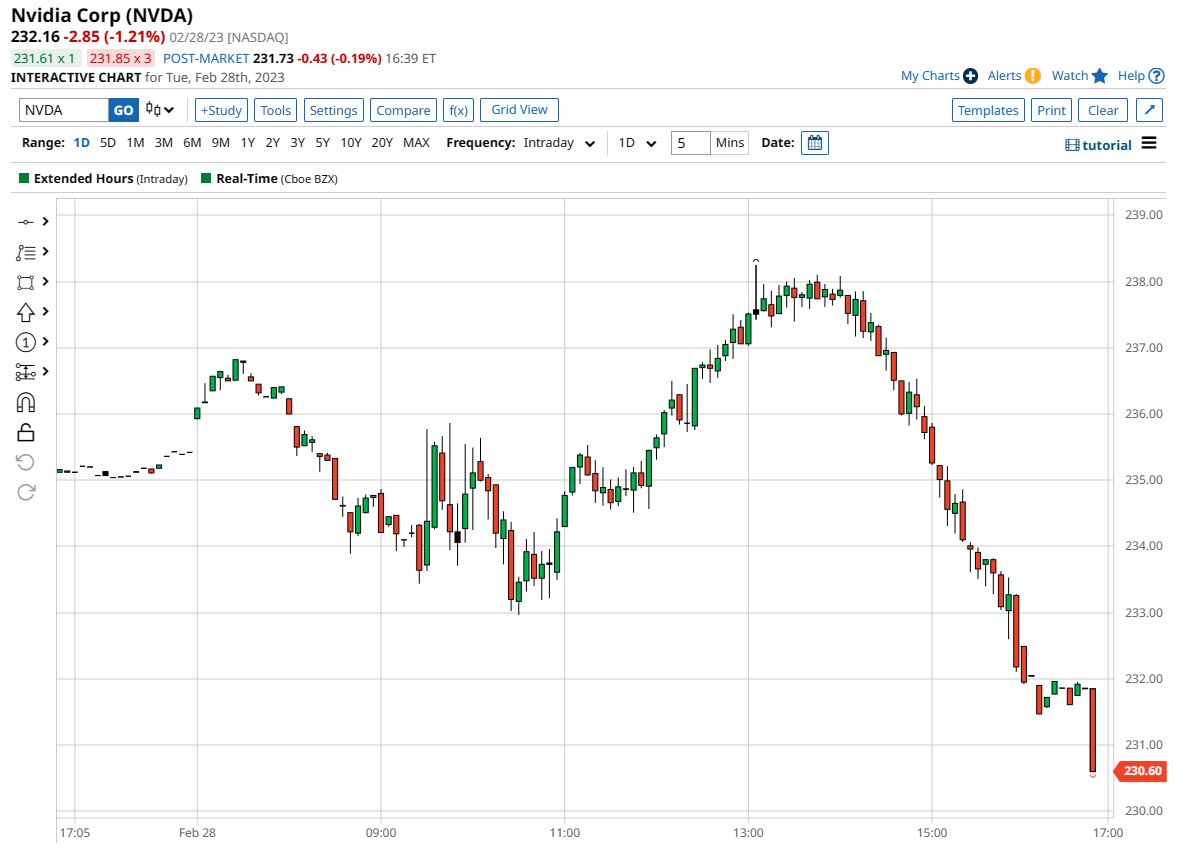The image size is (1189, 854).
Task: Toggle the Extended Hours legend indicator
Action: tap(24, 178)
